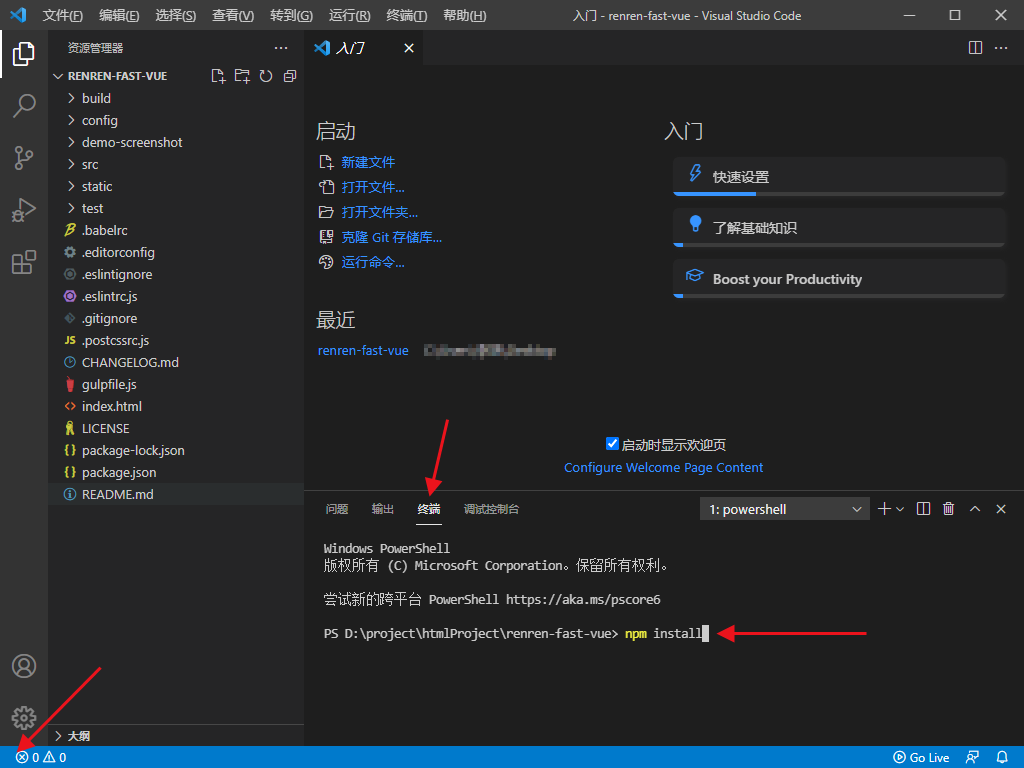Kill terminal with trash icon
The width and height of the screenshot is (1024, 768).
(949, 509)
